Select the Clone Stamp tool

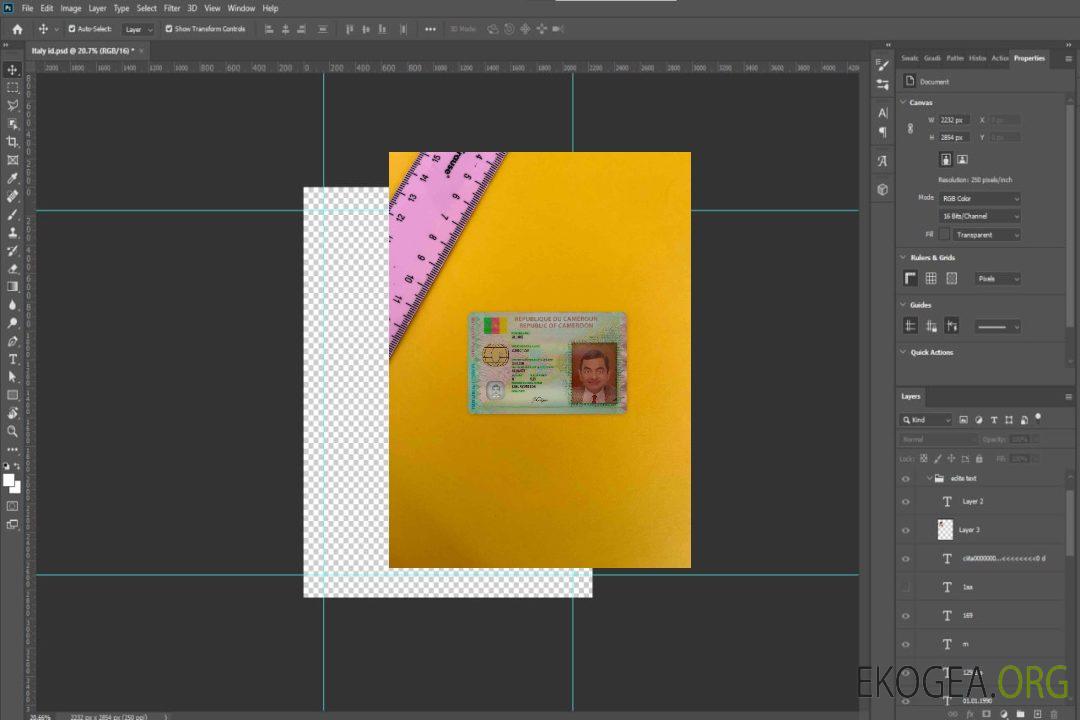(x=12, y=233)
